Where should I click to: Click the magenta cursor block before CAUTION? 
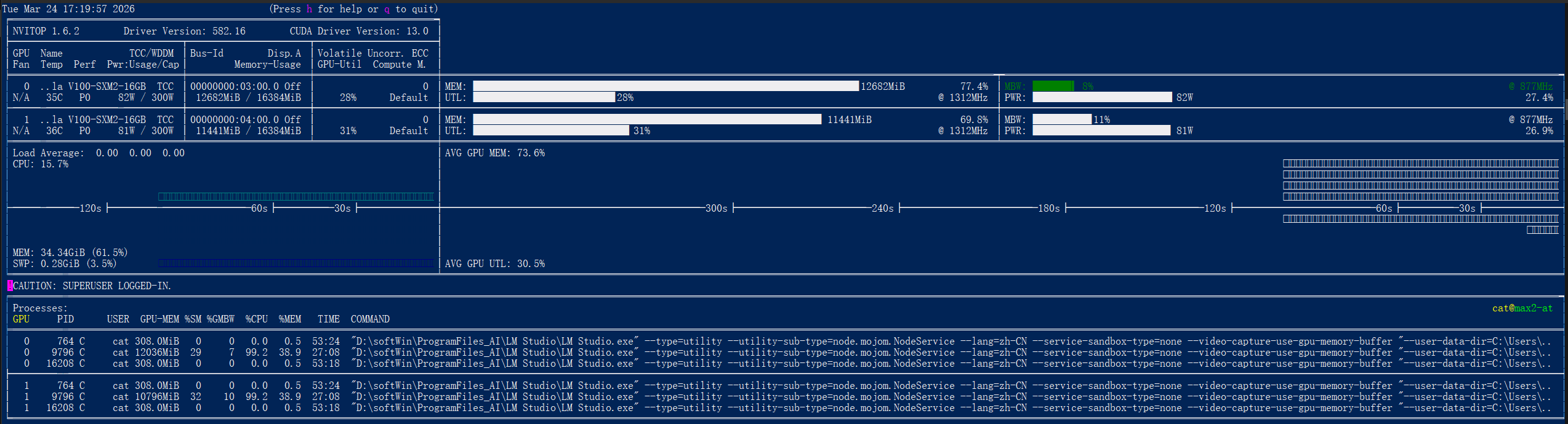tap(10, 286)
